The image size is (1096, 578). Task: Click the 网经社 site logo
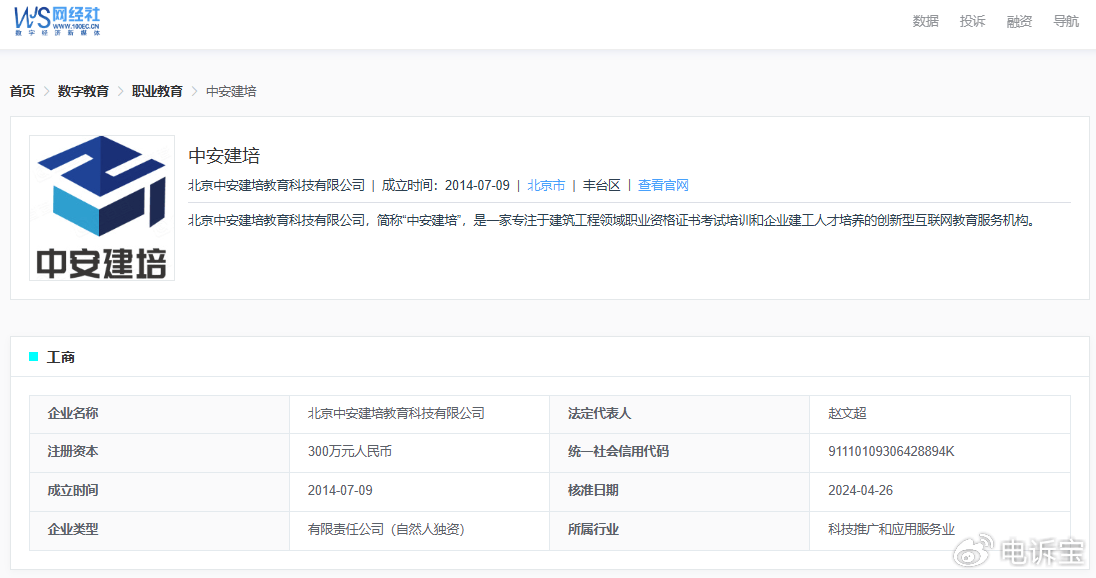(57, 21)
